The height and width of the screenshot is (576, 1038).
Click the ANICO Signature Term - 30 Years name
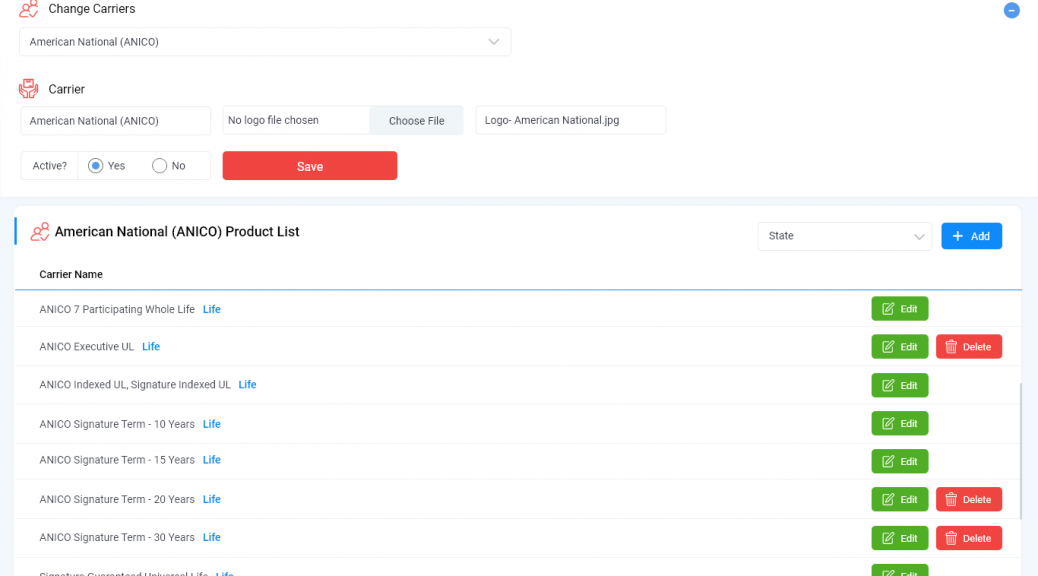coord(117,538)
